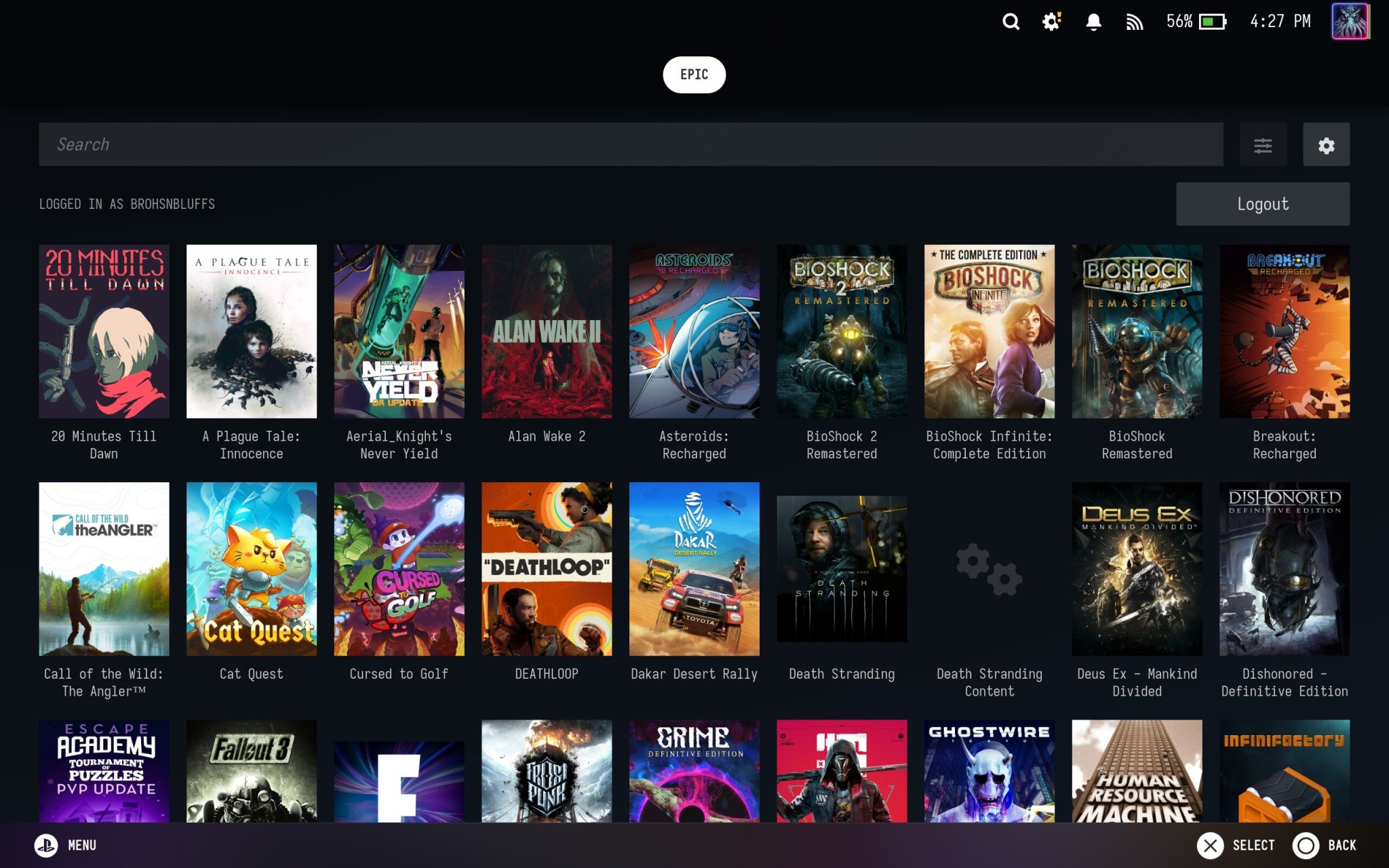This screenshot has width=1389, height=868.
Task: Click the Logout button
Action: pos(1262,204)
